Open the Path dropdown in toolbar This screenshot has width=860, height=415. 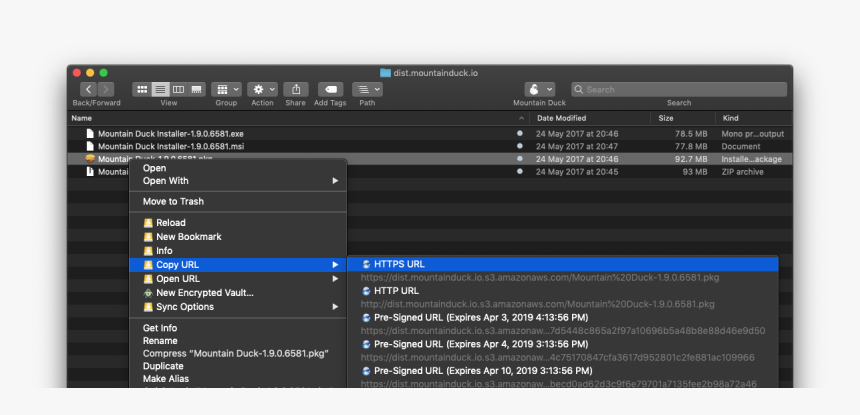pyautogui.click(x=367, y=89)
